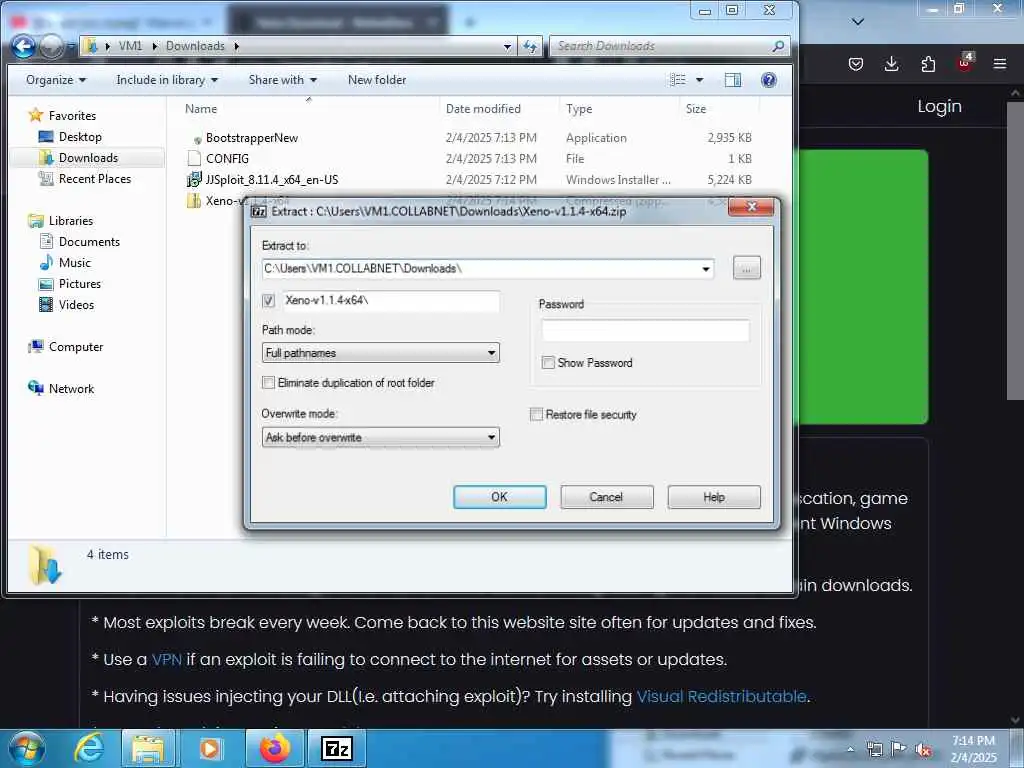The height and width of the screenshot is (768, 1024).
Task: Uncheck the Xeno-v1.1.4-x64 subfolder checkbox
Action: tap(268, 300)
